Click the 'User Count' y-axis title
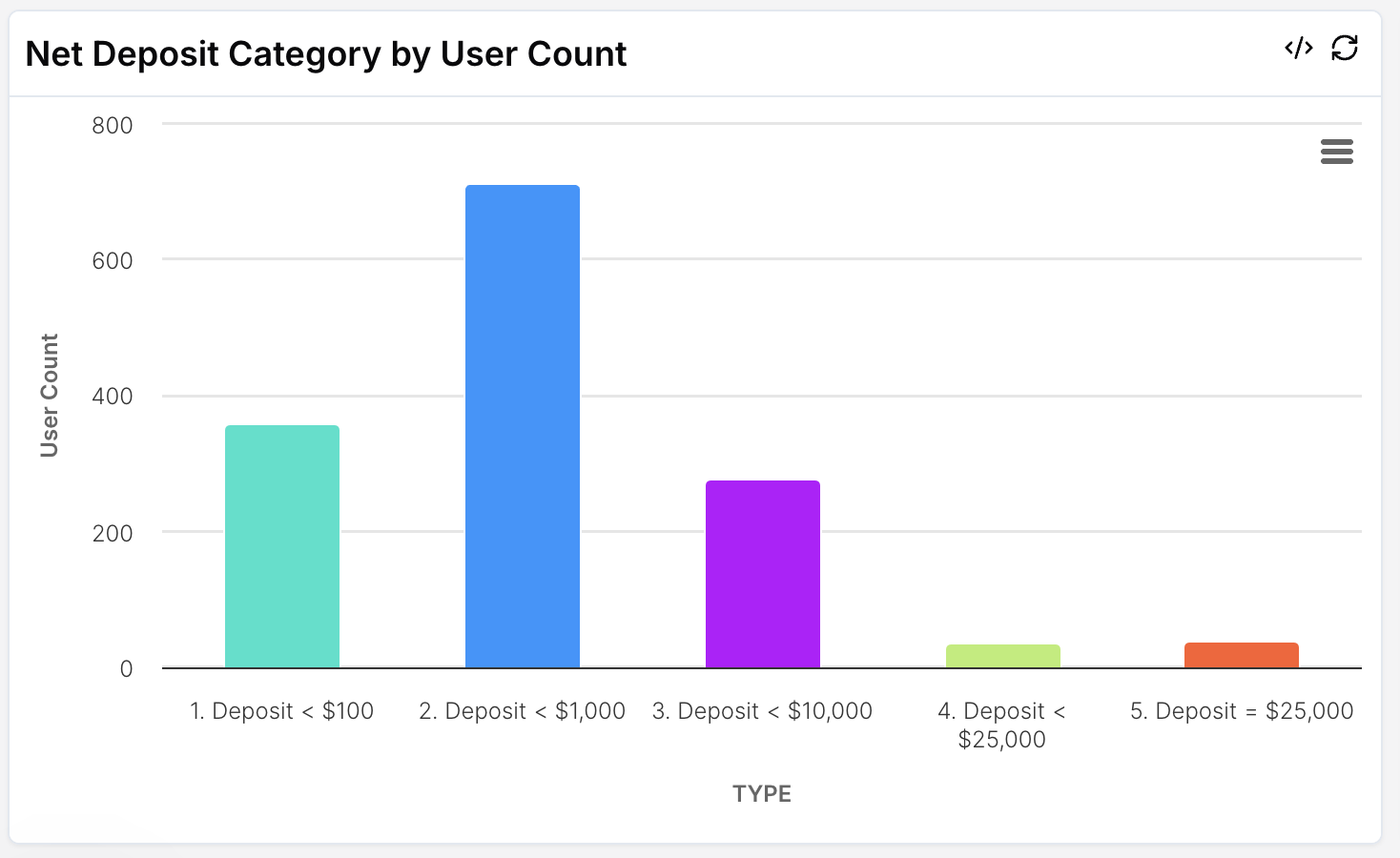Image resolution: width=1400 pixels, height=858 pixels. point(50,396)
